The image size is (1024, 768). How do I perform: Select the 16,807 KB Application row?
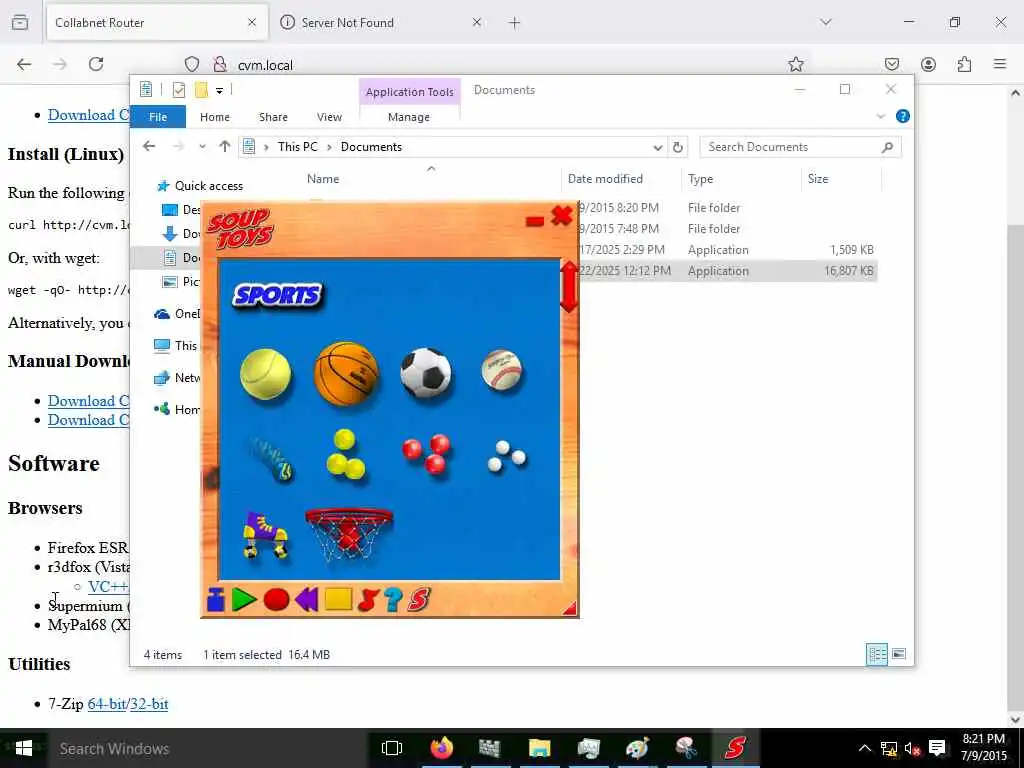click(x=728, y=271)
